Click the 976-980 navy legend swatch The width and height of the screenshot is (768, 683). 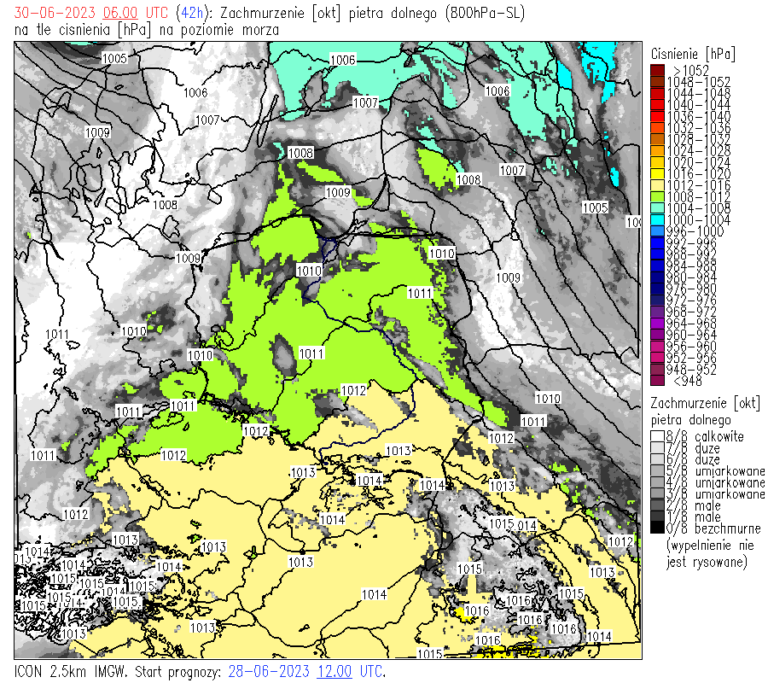(x=657, y=289)
